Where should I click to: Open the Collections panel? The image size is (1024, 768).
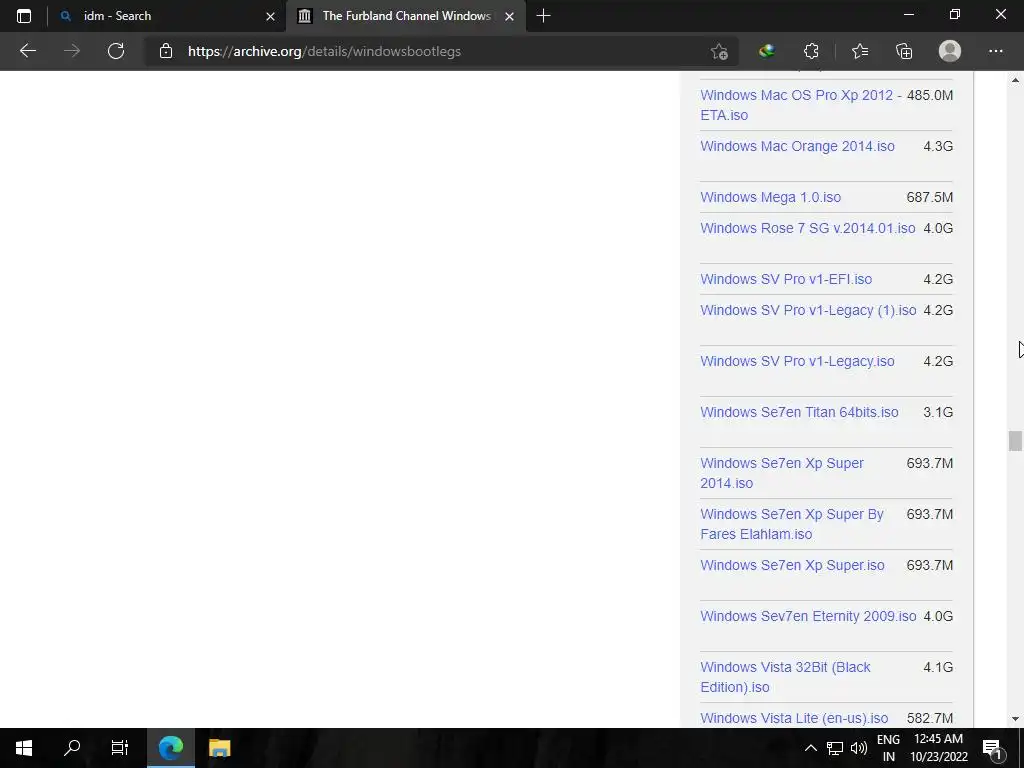(904, 51)
